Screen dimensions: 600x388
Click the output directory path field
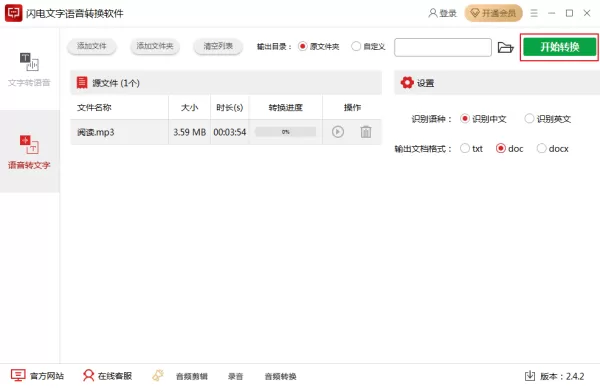pyautogui.click(x=443, y=47)
